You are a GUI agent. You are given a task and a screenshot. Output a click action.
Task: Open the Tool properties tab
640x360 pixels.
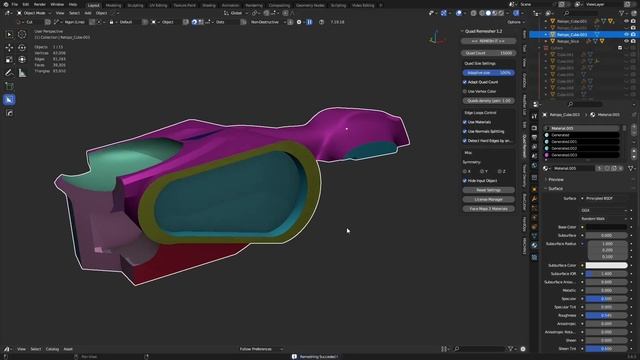pyautogui.click(x=534, y=116)
